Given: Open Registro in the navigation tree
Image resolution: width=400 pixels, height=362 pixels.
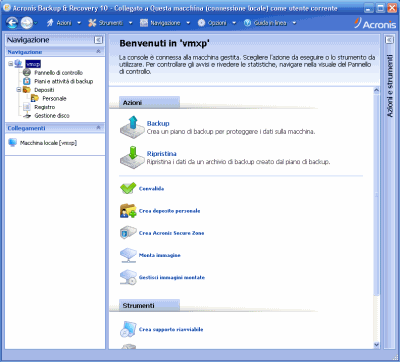Looking at the screenshot, I should [45, 107].
